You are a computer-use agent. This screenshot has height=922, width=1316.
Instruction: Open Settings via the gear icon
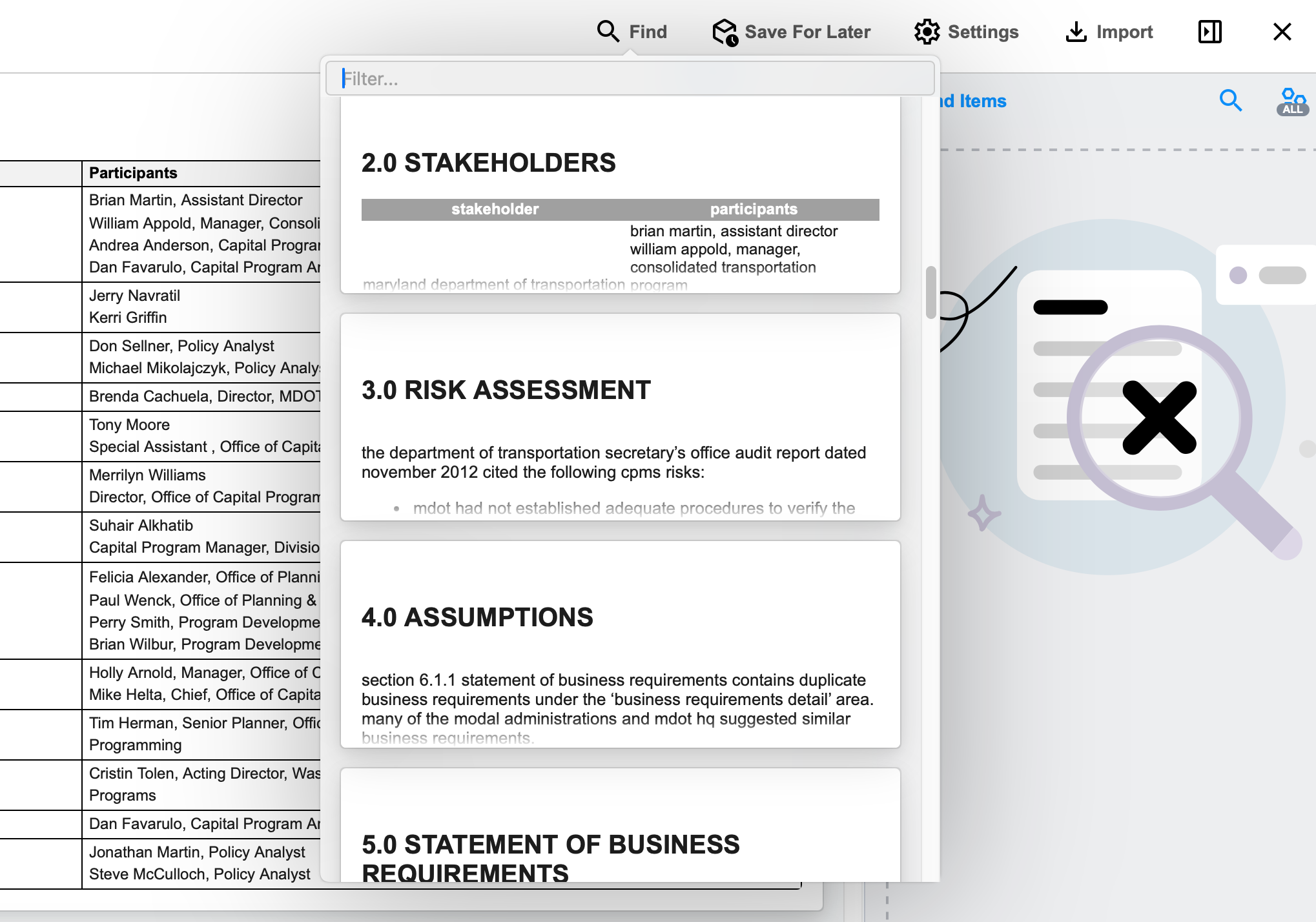tap(927, 32)
